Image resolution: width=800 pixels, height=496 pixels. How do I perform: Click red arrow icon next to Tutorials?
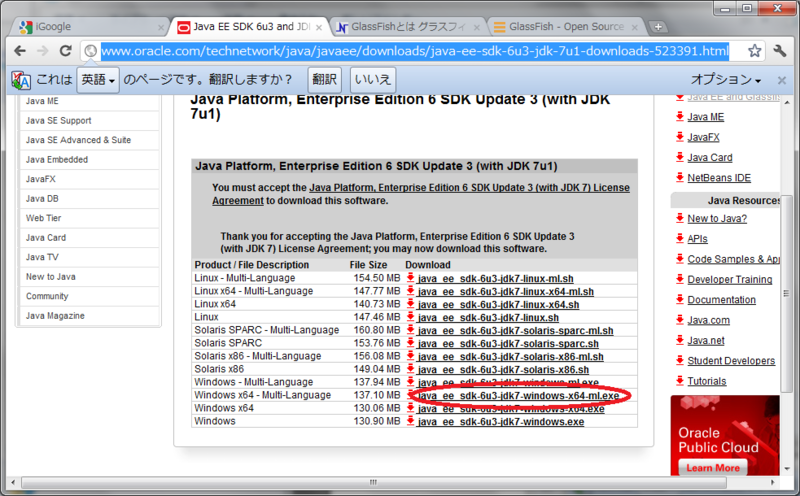click(x=680, y=381)
